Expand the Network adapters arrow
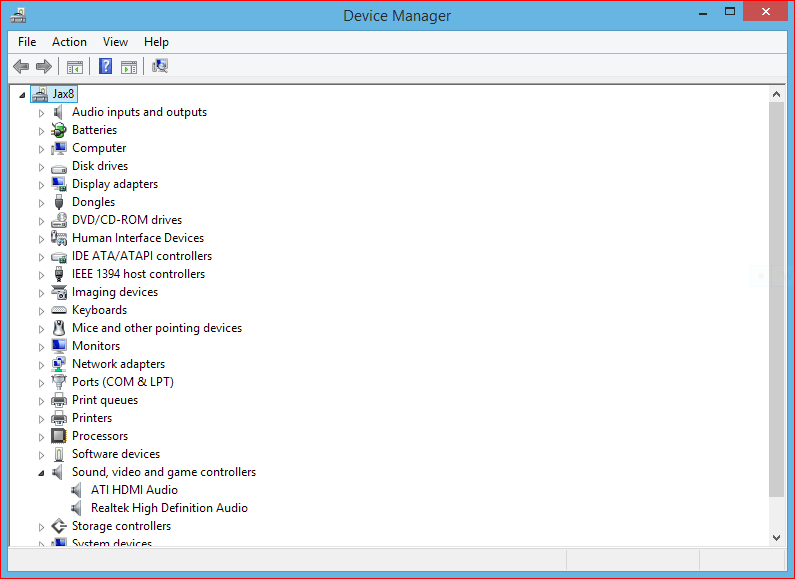This screenshot has width=795, height=579. click(42, 365)
